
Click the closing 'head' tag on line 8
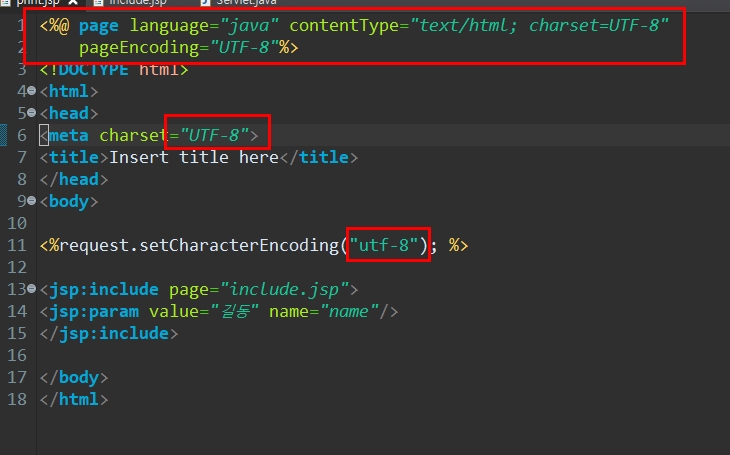(74, 179)
